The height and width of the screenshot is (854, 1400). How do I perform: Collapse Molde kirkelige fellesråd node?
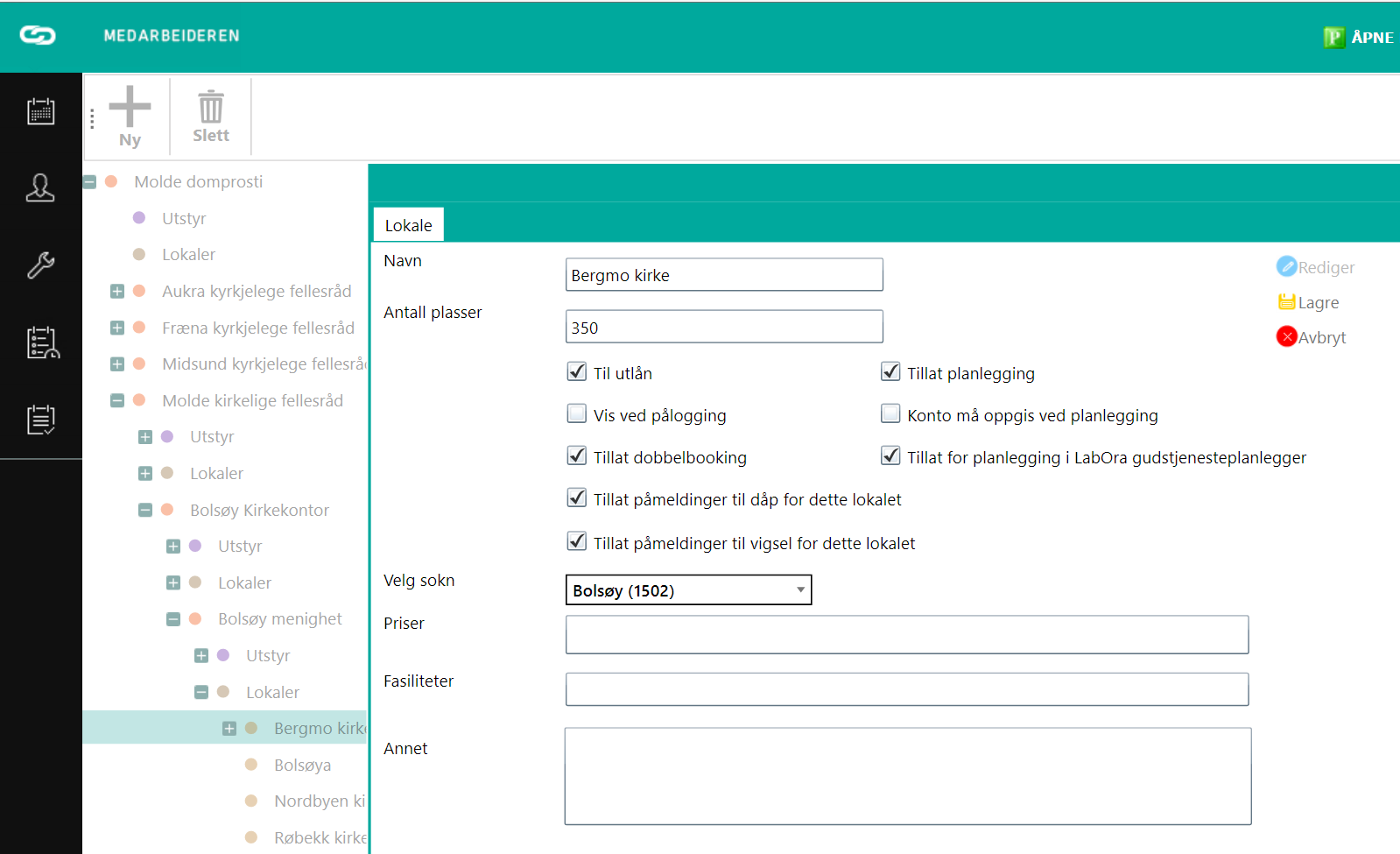click(x=117, y=400)
